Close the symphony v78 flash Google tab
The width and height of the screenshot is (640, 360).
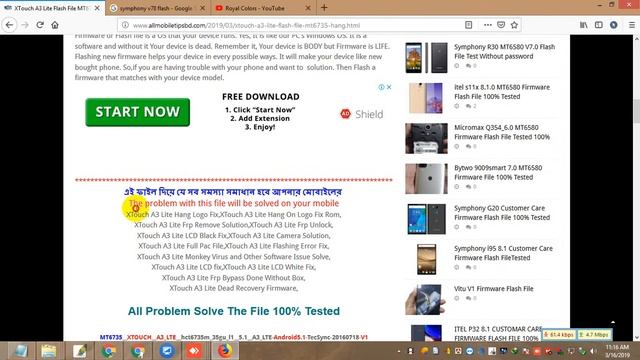(203, 8)
